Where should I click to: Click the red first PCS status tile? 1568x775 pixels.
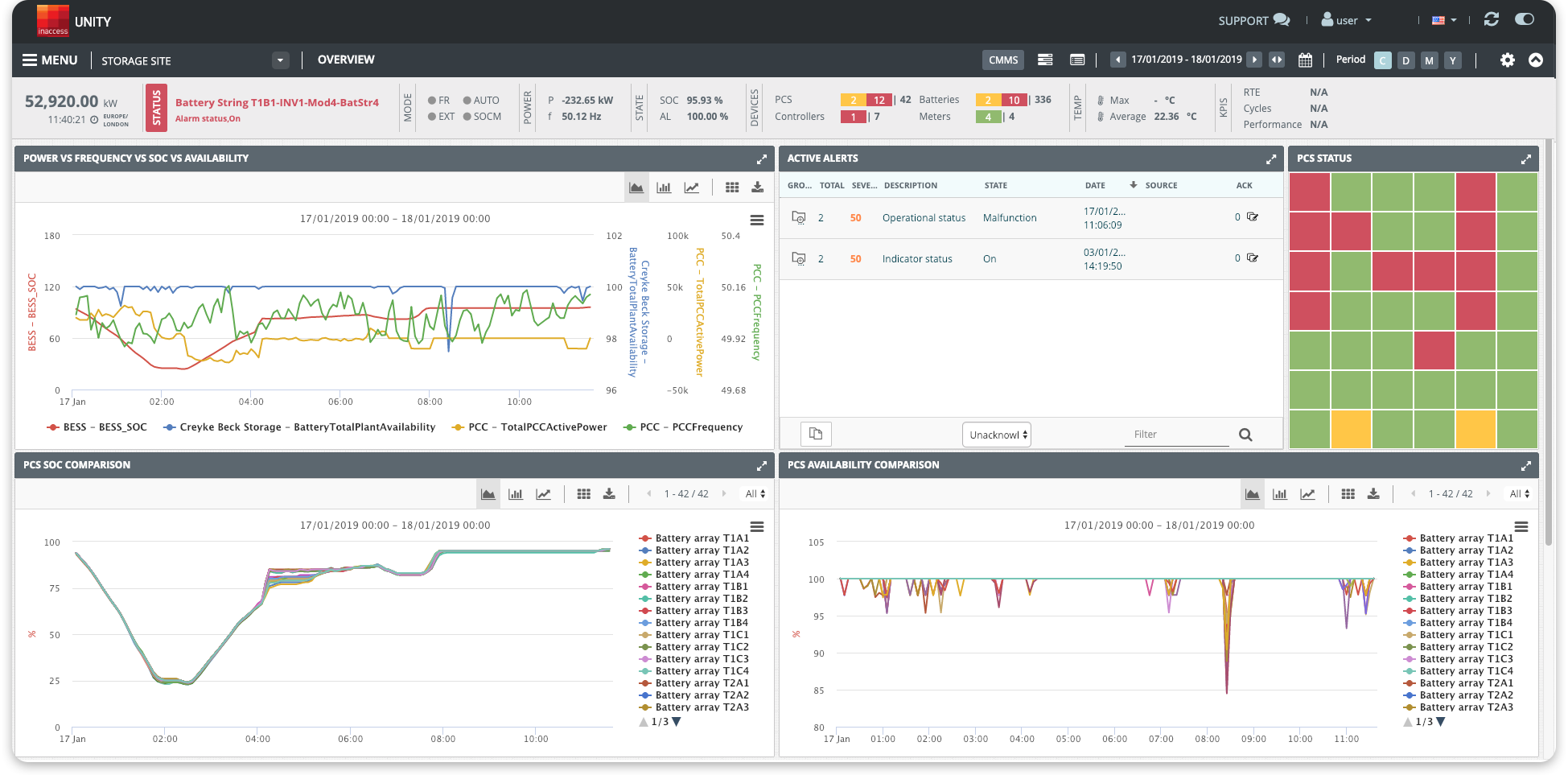pyautogui.click(x=1310, y=192)
